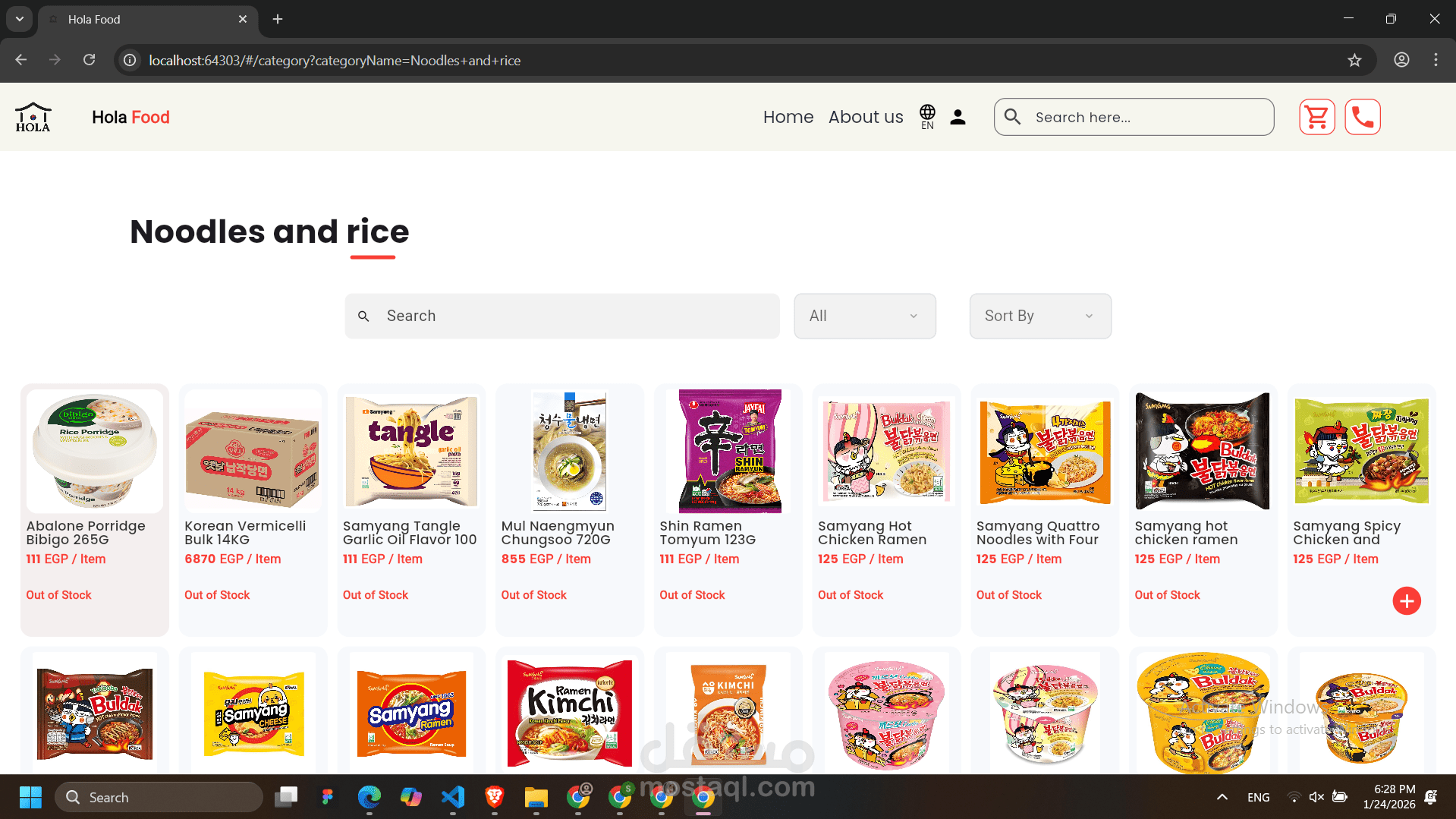The width and height of the screenshot is (1456, 819).
Task: Expand the Sort By dropdown
Action: click(1040, 316)
